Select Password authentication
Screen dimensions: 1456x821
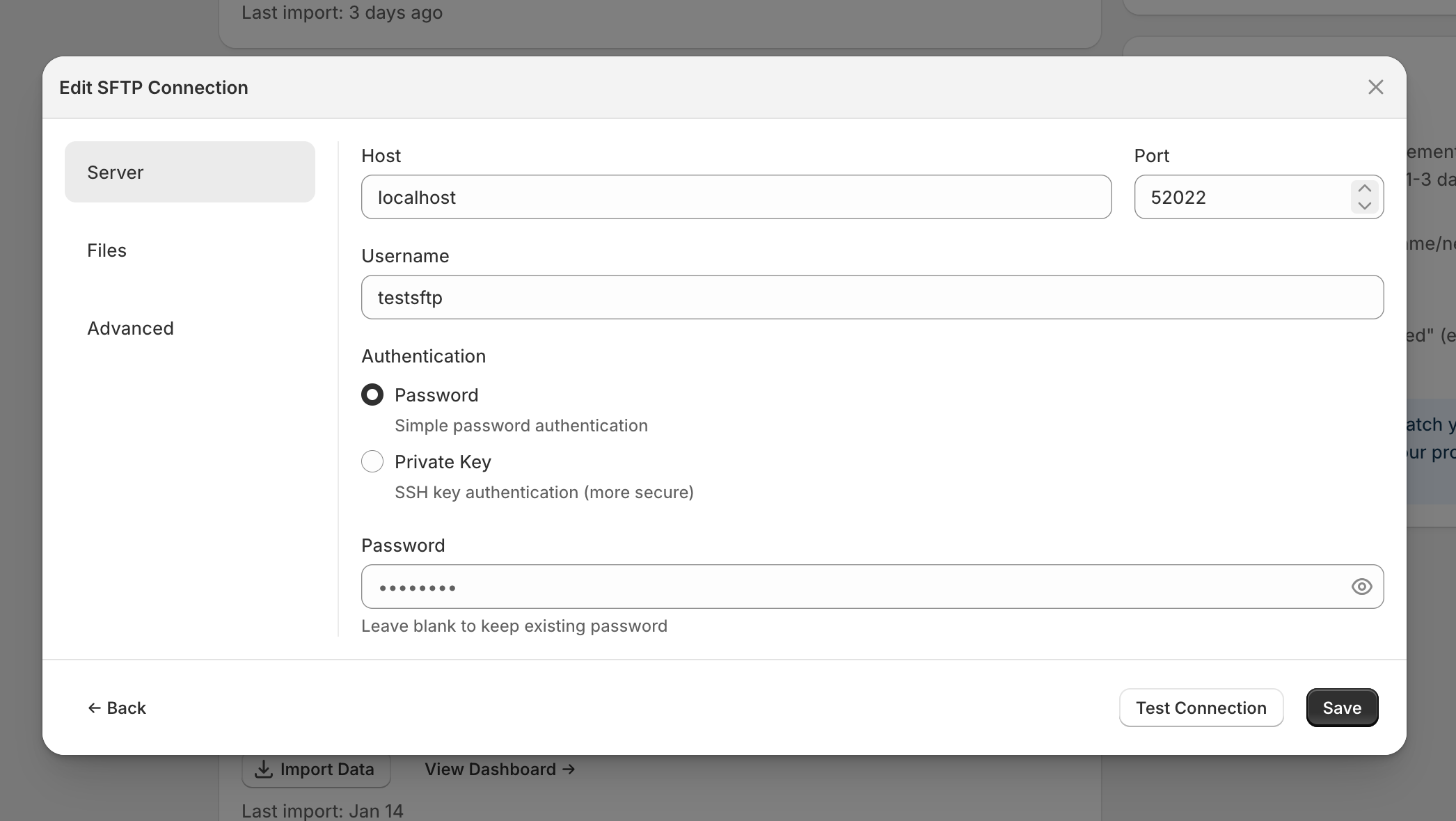(x=372, y=394)
